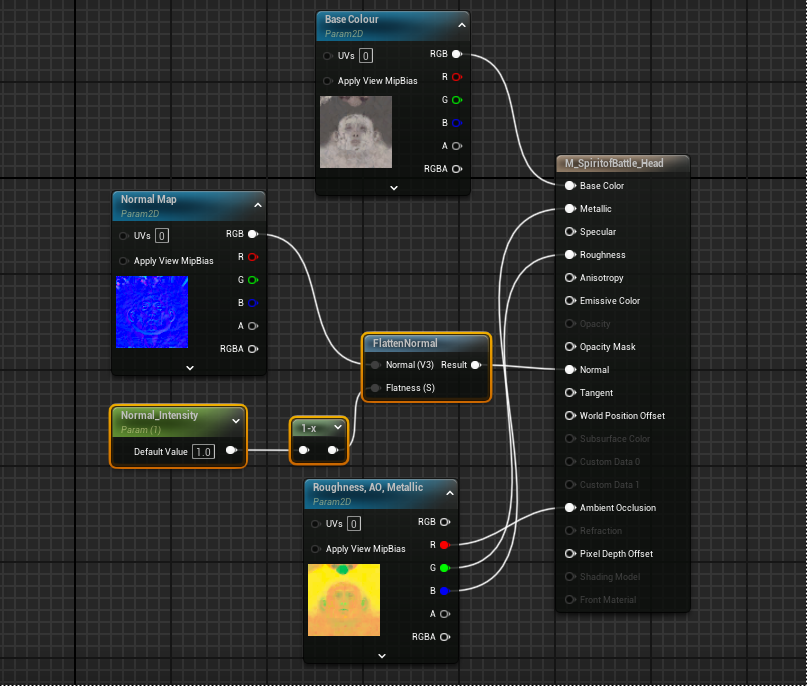Click the RGB output pin of Normal Map node
The height and width of the screenshot is (686, 807).
253,234
